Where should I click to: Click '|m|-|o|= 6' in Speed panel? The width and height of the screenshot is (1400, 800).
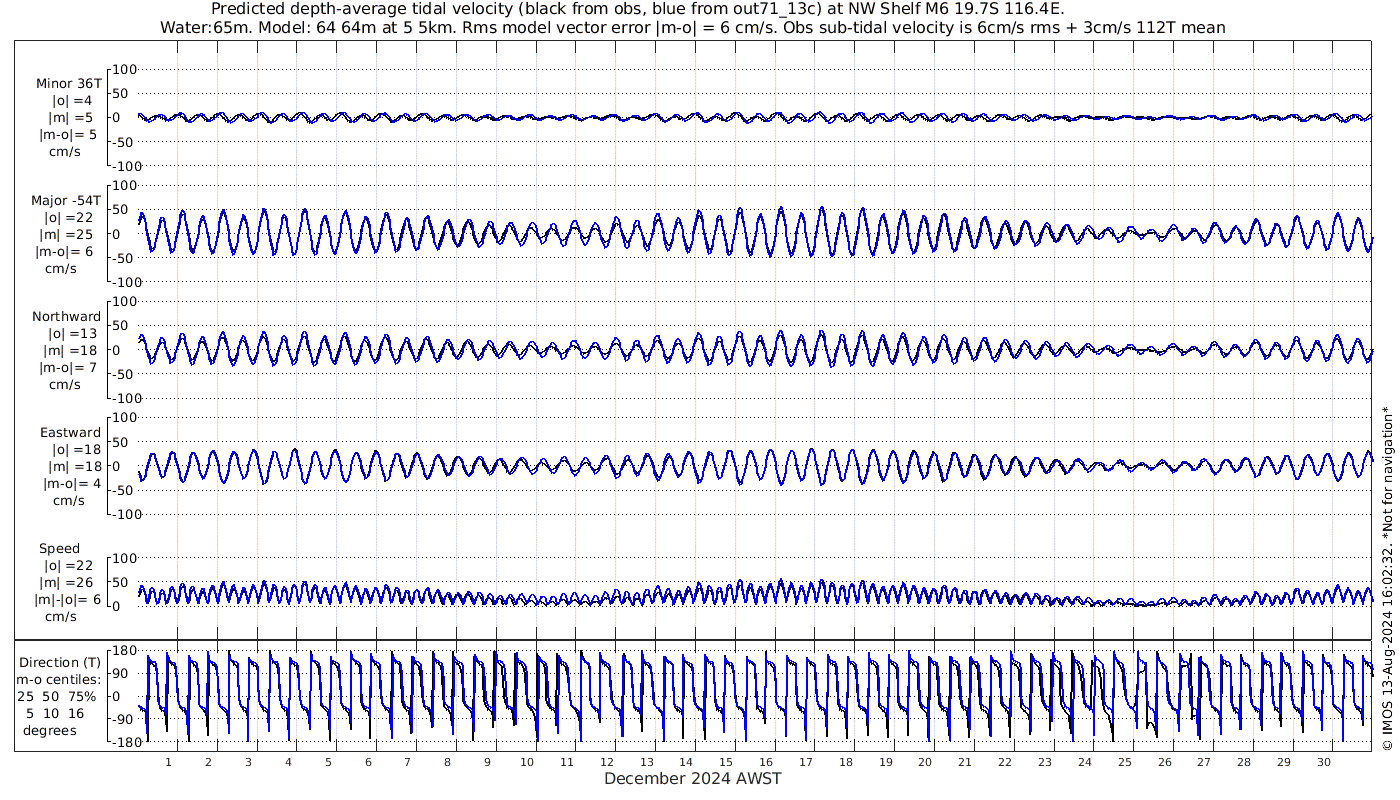pos(68,599)
